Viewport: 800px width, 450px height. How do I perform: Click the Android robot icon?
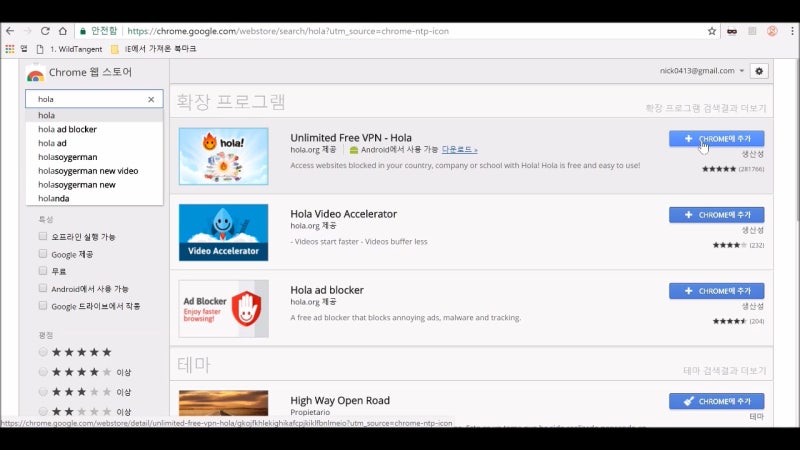pos(354,150)
